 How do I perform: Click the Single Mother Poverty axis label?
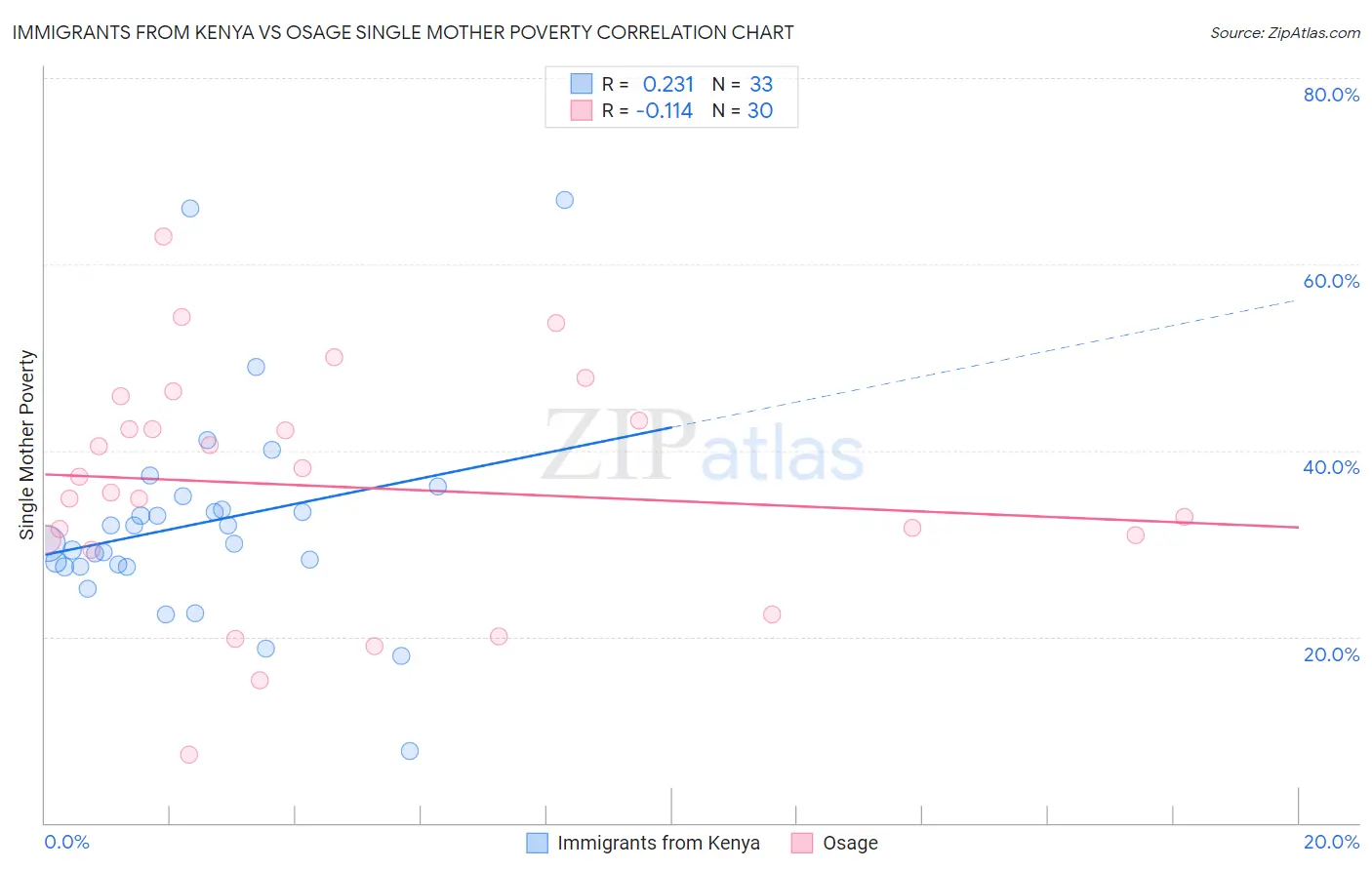(27, 445)
